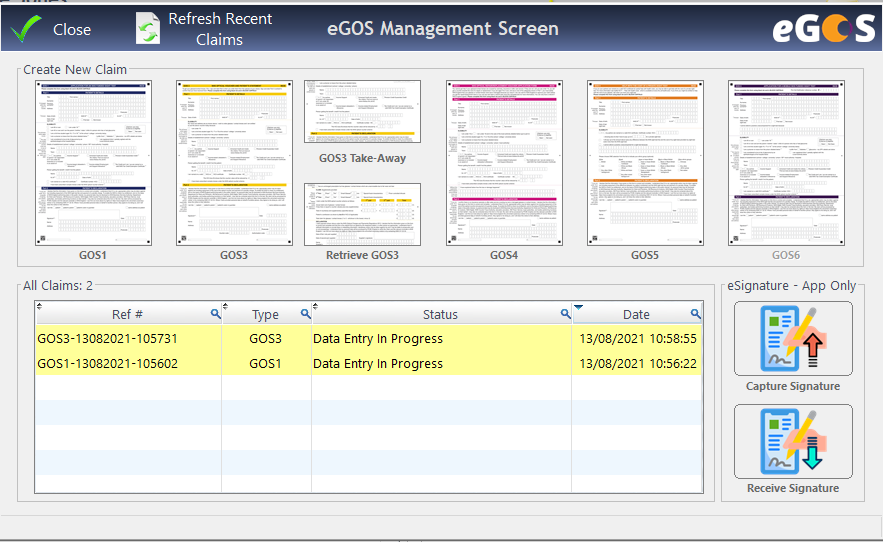Click the Refresh Recent Claims text
This screenshot has width=883, height=542.
pos(220,29)
